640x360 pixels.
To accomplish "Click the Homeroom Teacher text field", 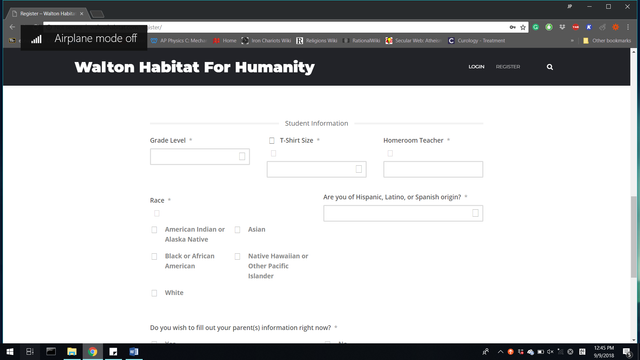I will click(433, 169).
